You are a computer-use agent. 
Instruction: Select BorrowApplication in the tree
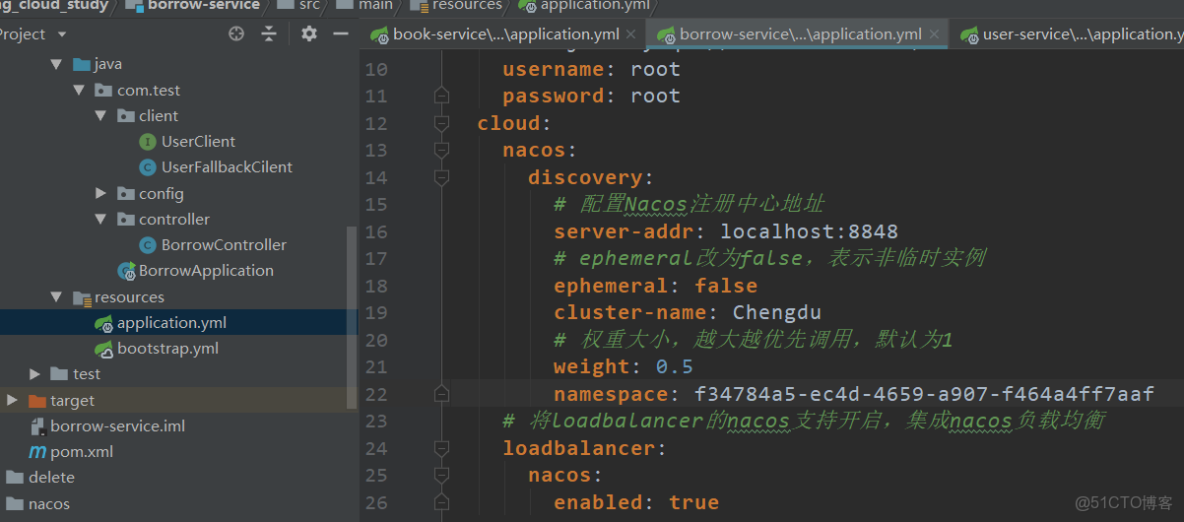pos(206,271)
